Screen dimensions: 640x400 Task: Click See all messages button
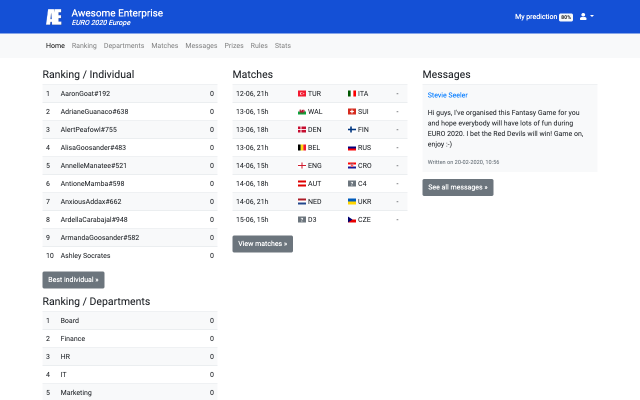[457, 187]
